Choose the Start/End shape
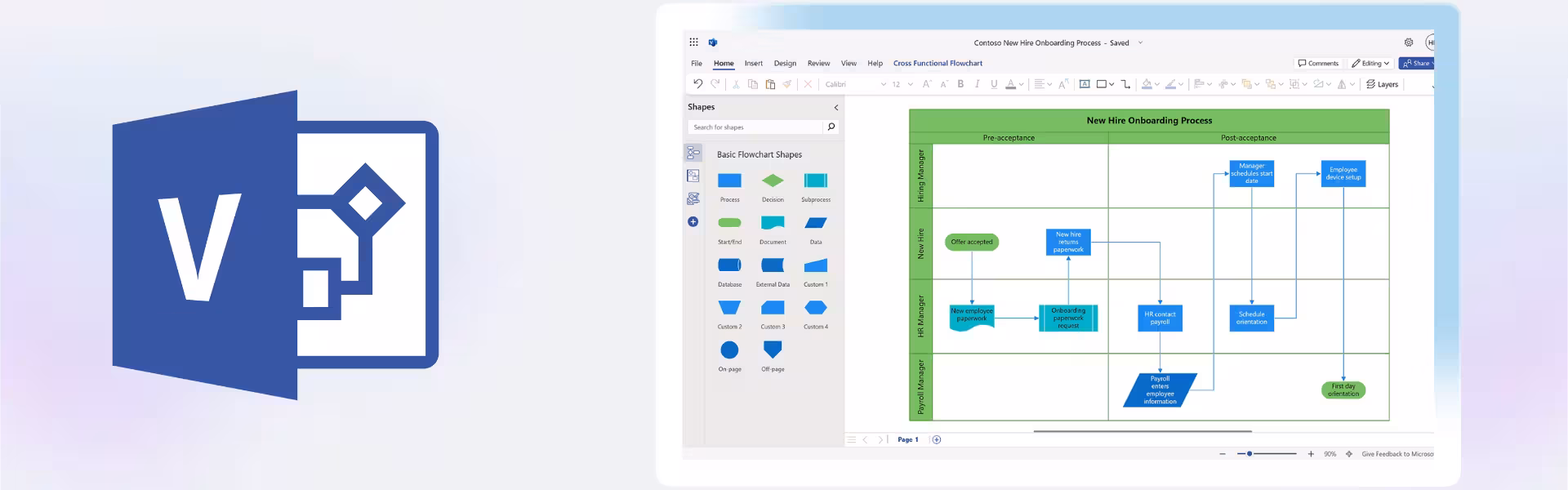Image resolution: width=1568 pixels, height=490 pixels. coord(729,222)
